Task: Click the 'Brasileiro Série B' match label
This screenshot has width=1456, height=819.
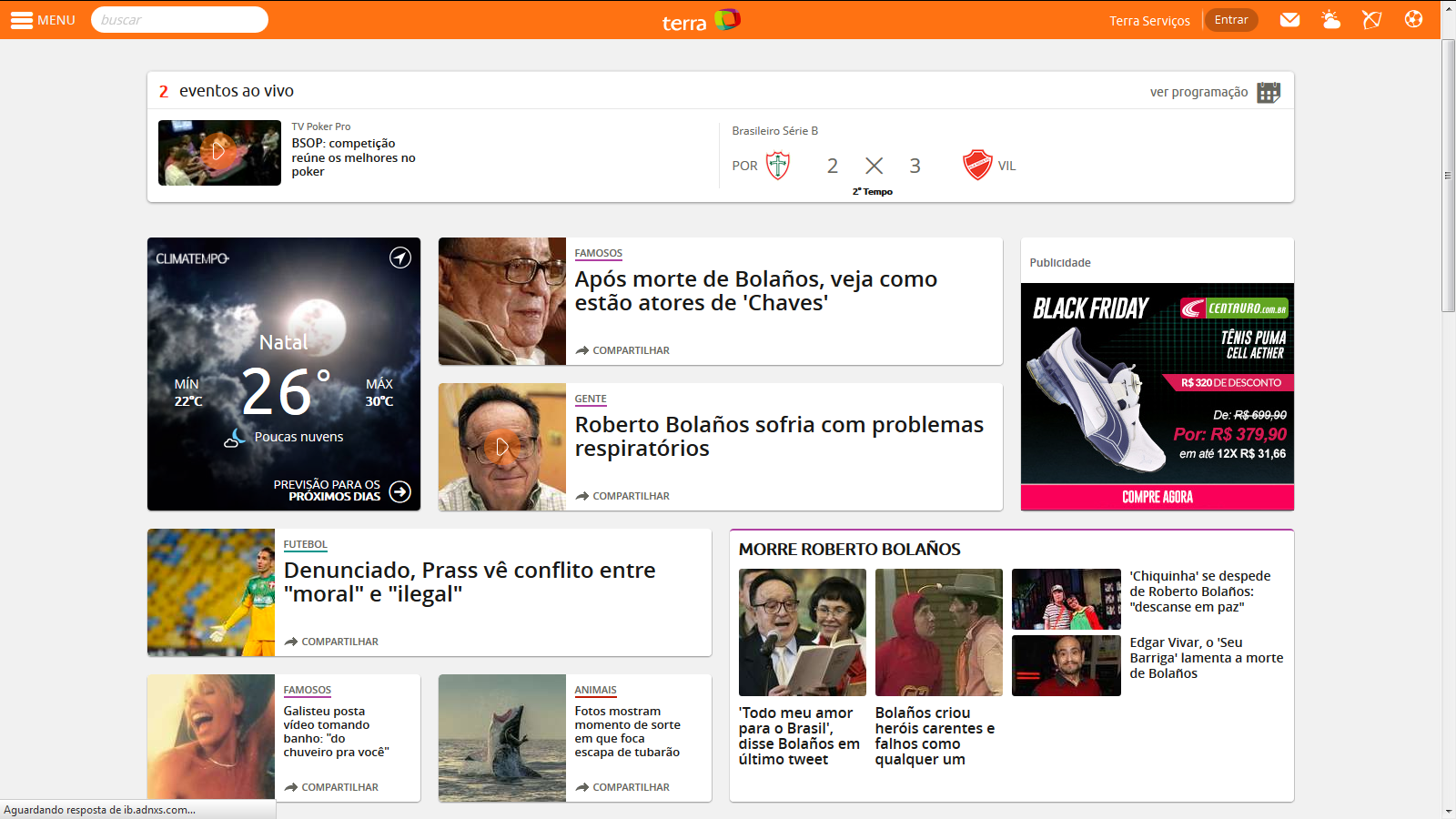Action: (775, 131)
